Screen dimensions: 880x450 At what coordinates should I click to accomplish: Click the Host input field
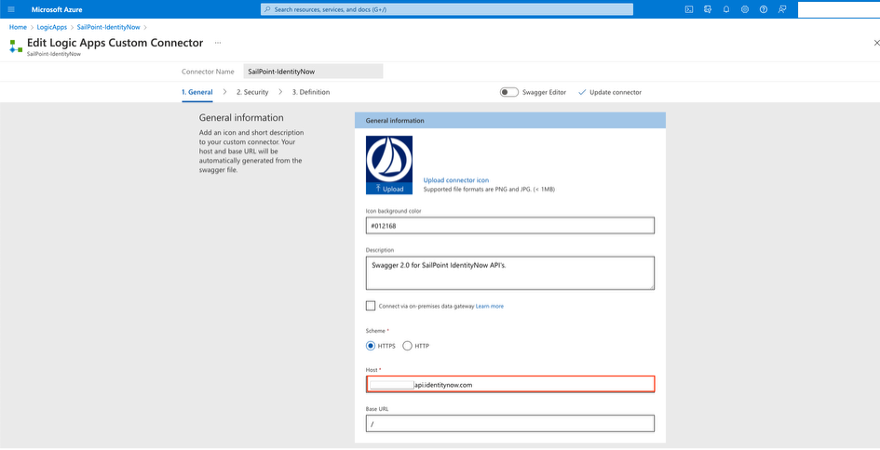[x=510, y=384]
